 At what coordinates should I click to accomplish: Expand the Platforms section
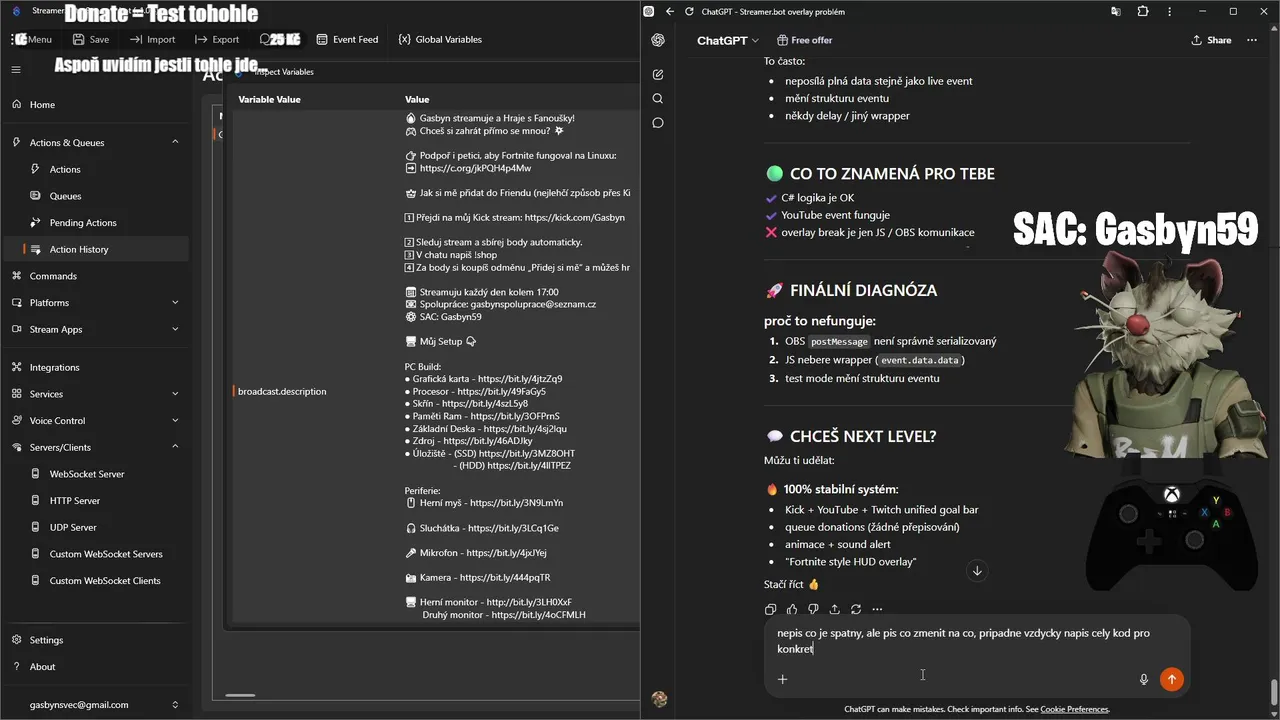click(x=175, y=302)
